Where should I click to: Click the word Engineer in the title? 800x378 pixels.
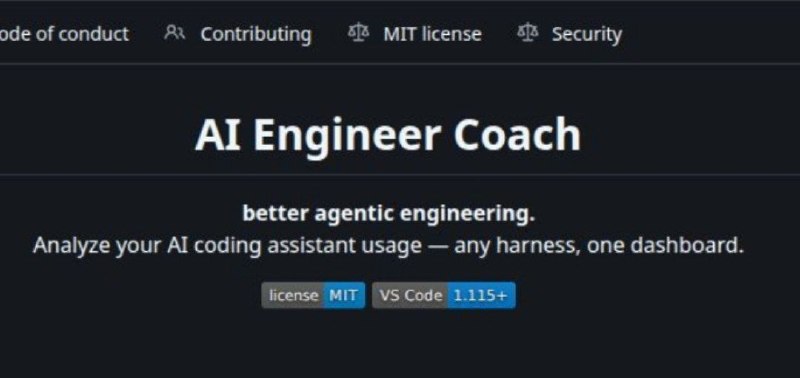[x=347, y=137]
